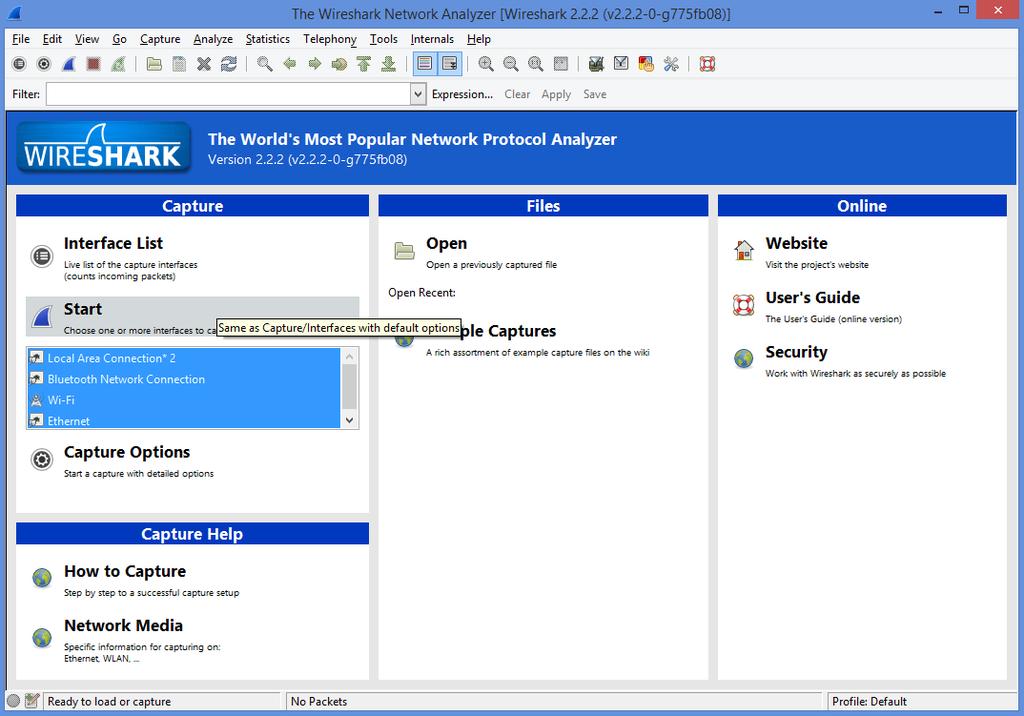Visit the Wireshark project Website
Viewport: 1024px width, 716px height.
click(797, 244)
